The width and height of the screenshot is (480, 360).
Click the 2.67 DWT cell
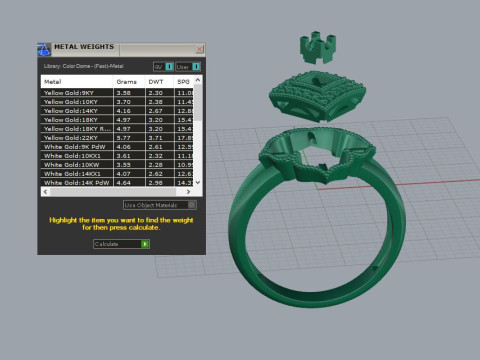click(x=160, y=111)
